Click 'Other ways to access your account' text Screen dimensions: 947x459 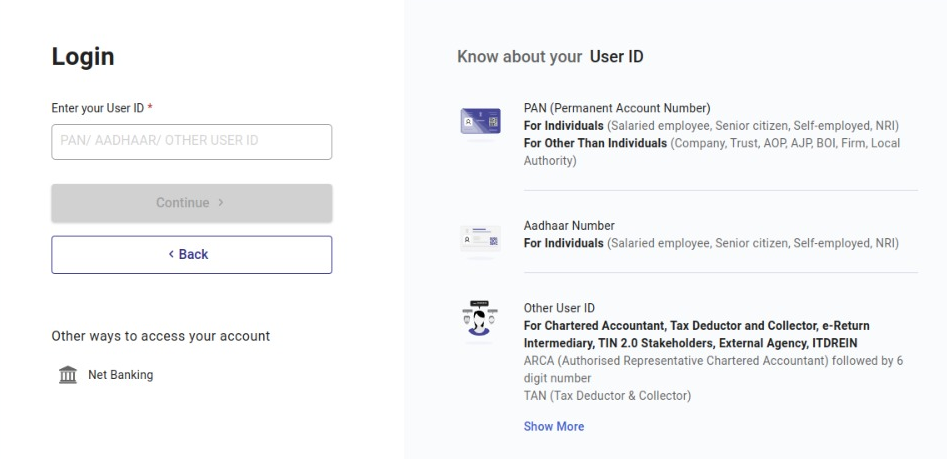click(160, 336)
